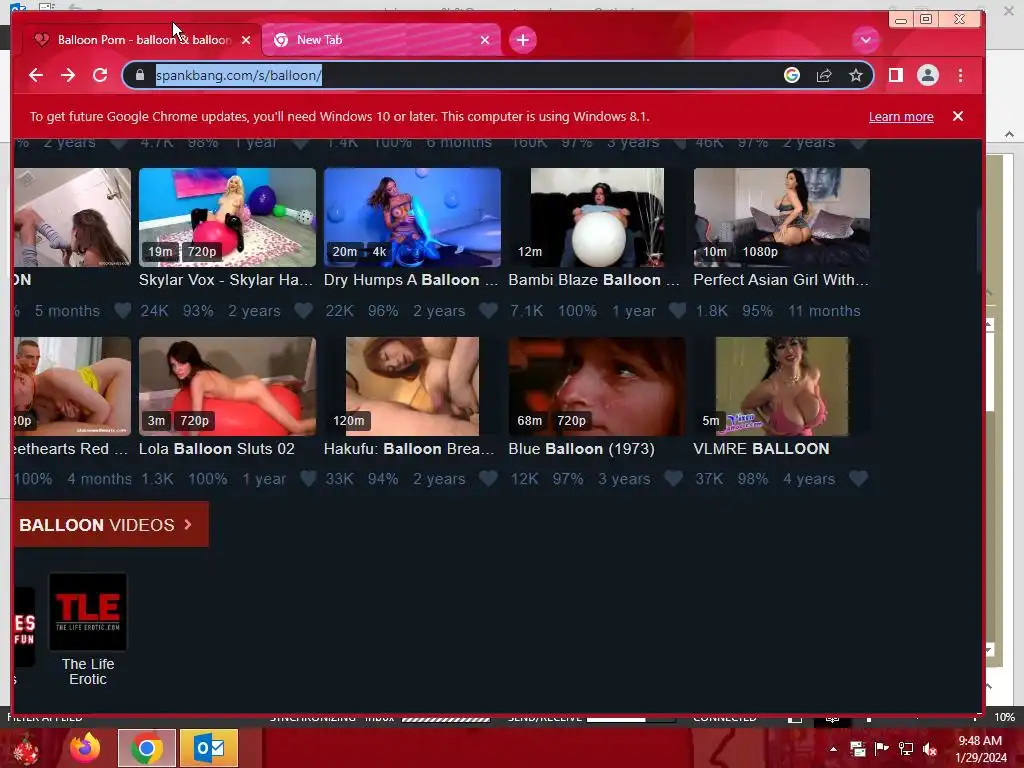Select the Balloon tab in Chrome
This screenshot has height=768, width=1024.
(142, 40)
